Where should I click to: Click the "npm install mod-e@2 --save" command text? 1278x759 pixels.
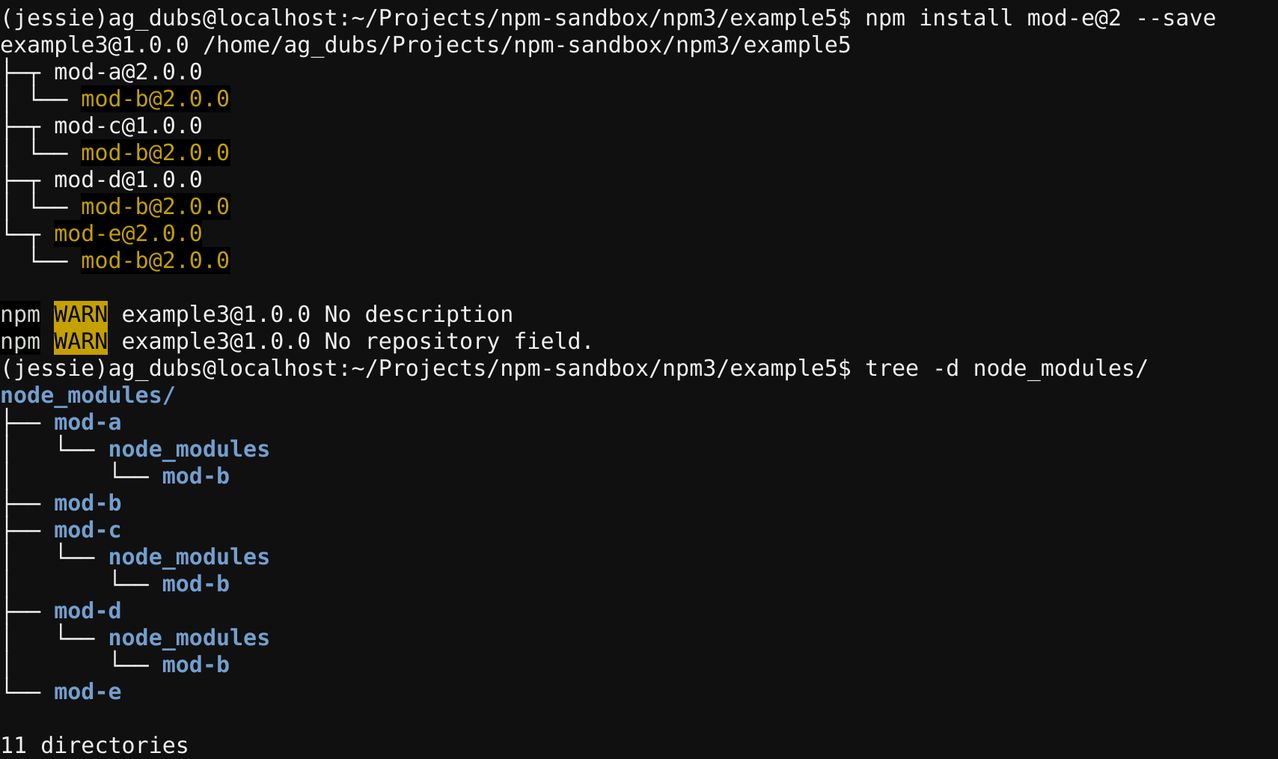1040,18
